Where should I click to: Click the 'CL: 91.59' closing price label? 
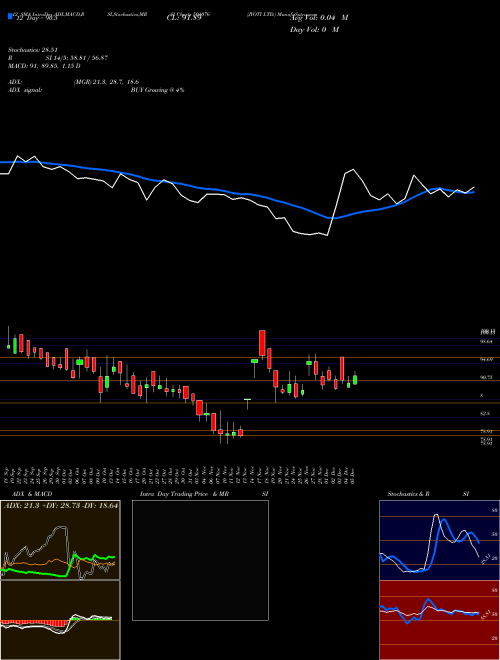(184, 18)
